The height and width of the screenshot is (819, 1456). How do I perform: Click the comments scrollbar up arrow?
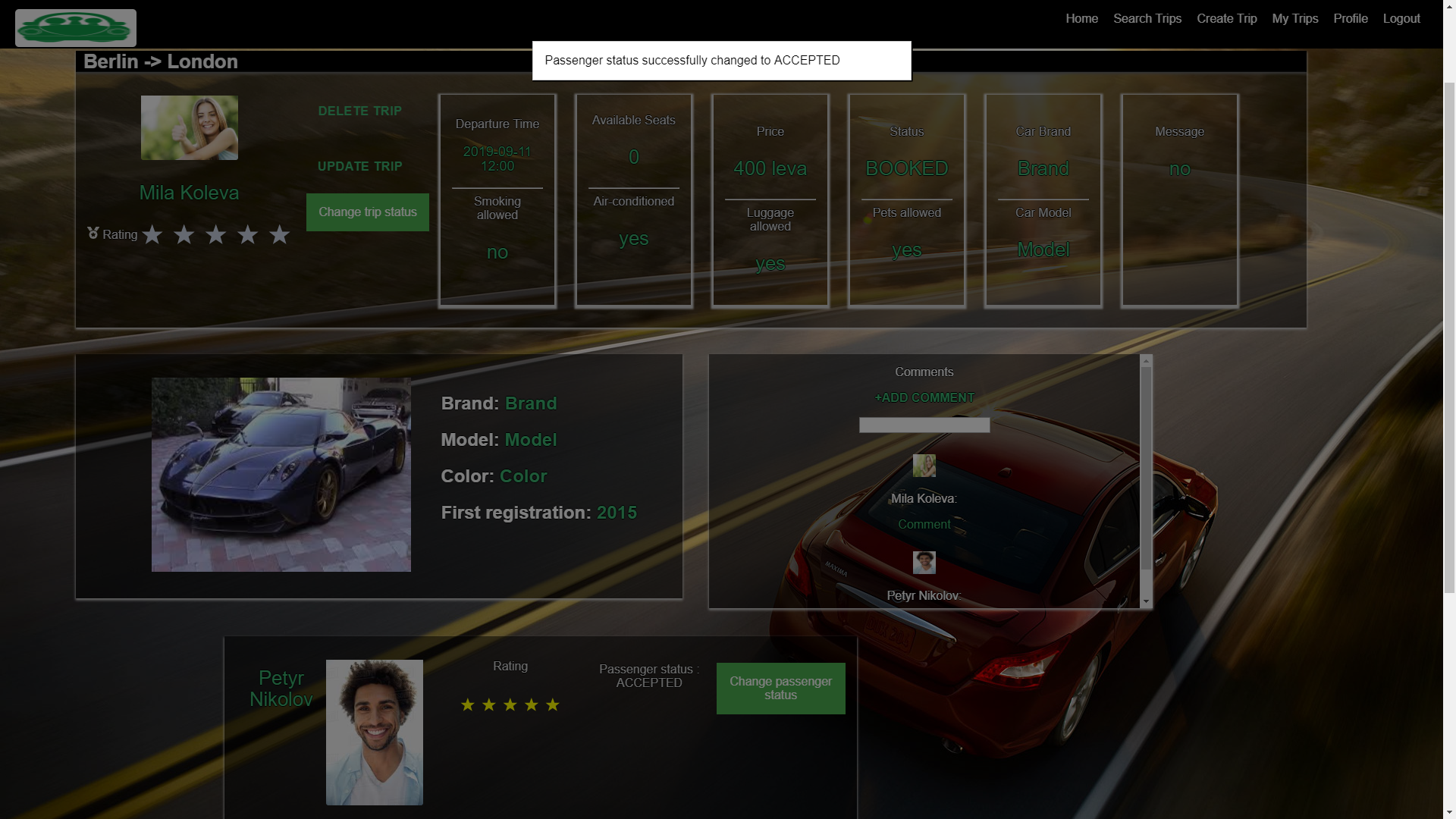[x=1146, y=362]
